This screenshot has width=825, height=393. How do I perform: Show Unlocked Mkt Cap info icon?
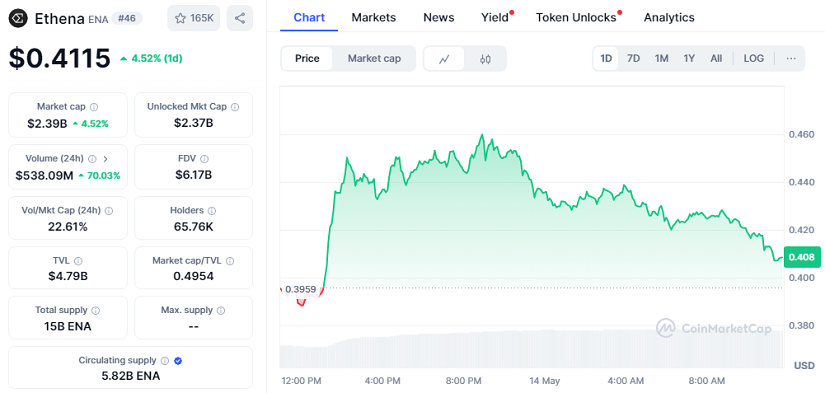click(x=235, y=107)
